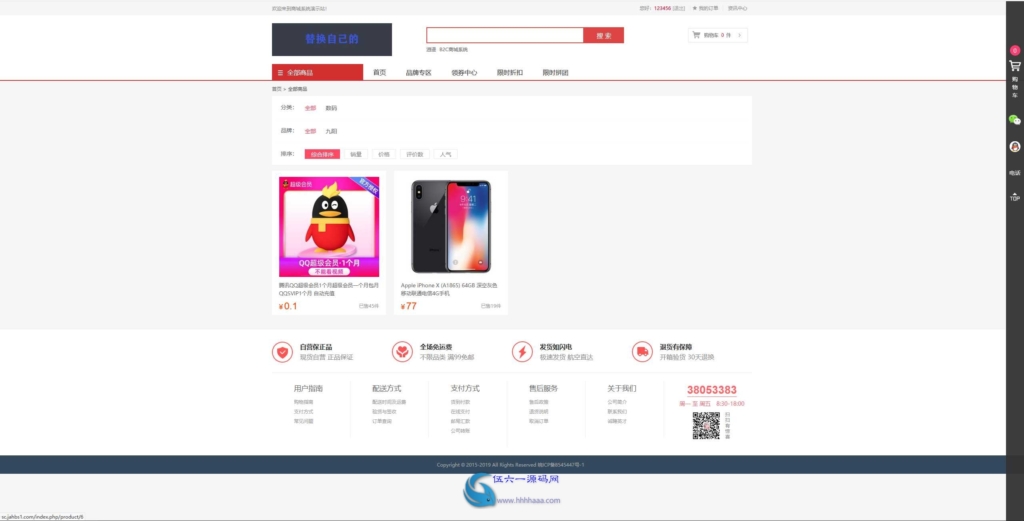Click the QR code in the footer
This screenshot has height=521, width=1024.
click(706, 425)
